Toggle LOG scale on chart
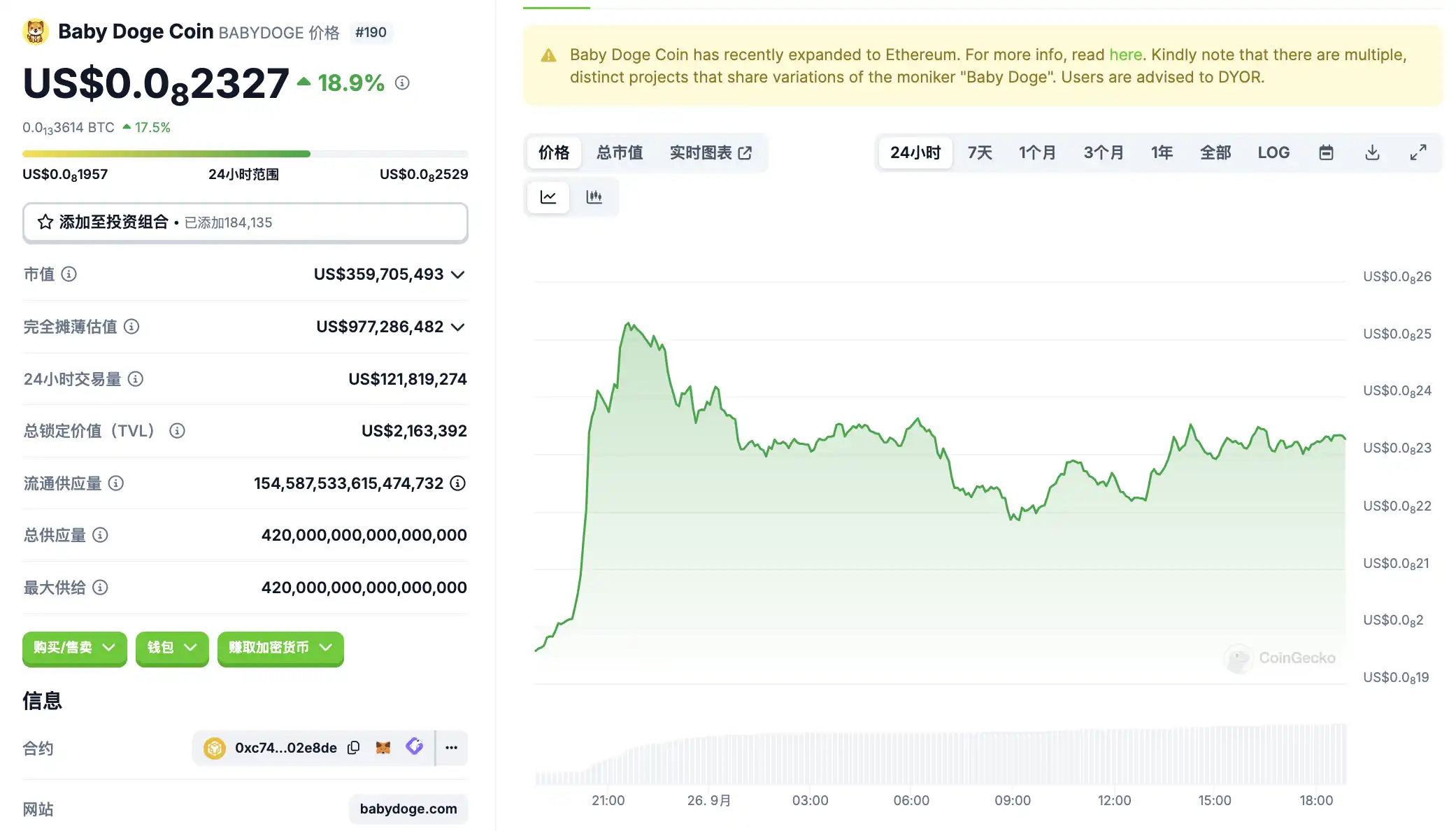Viewport: 1456px width, 831px height. pyautogui.click(x=1273, y=152)
